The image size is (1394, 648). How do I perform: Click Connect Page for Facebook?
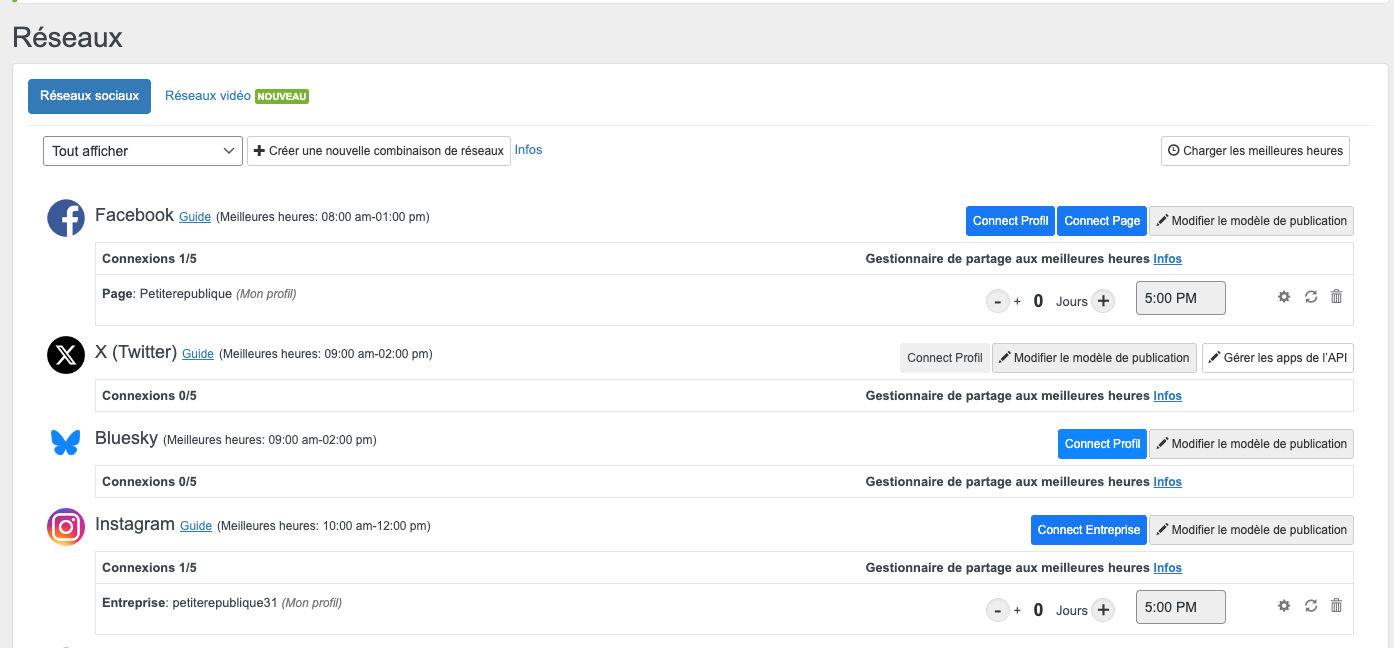[1101, 221]
